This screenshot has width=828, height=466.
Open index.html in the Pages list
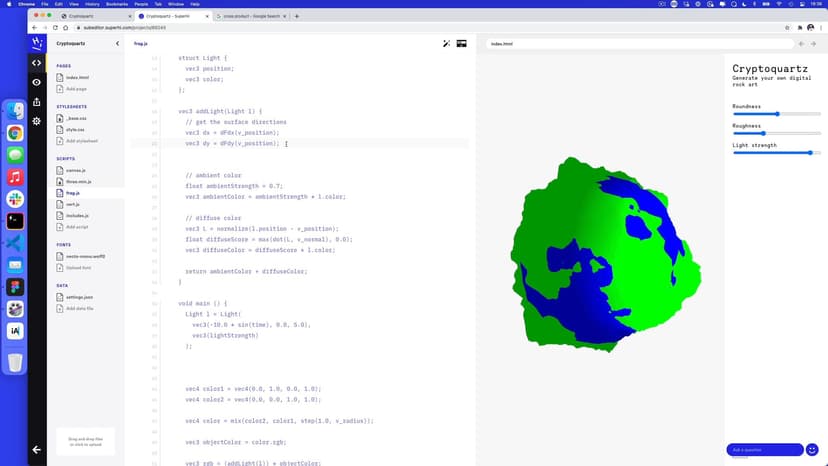[x=76, y=77]
